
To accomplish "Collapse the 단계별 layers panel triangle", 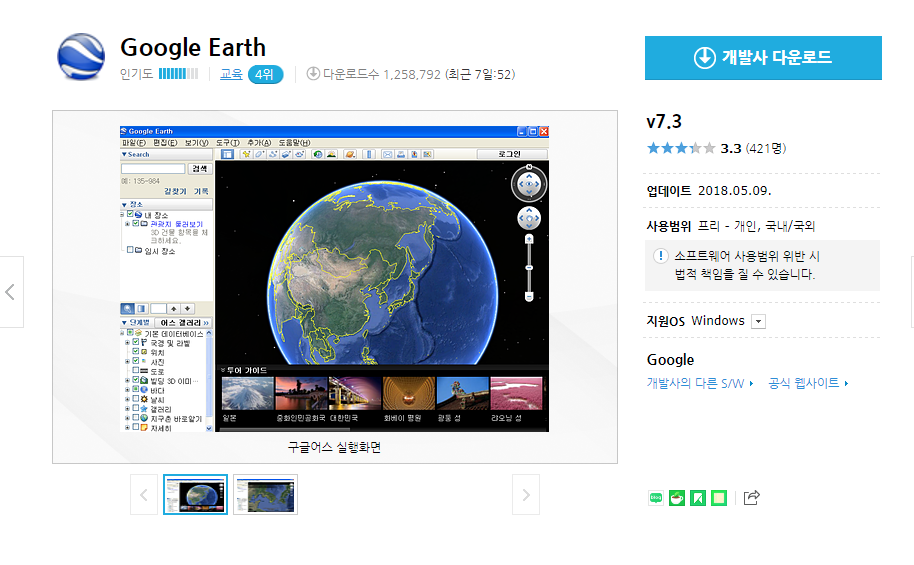I will 124,322.
